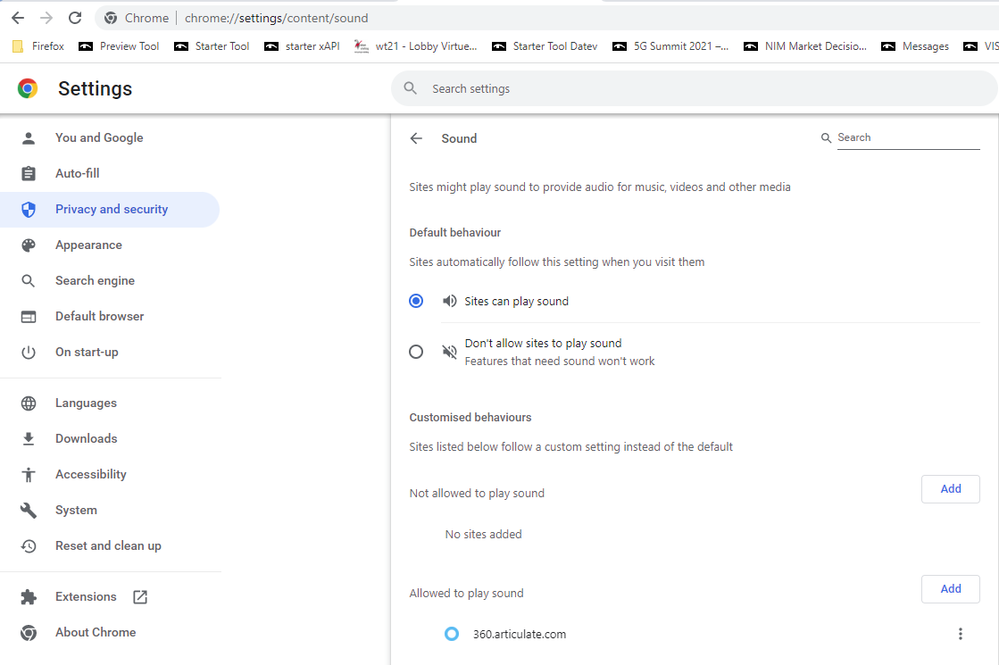Click the 360.articulate.com site entry text
This screenshot has height=665, width=999.
[x=519, y=634]
